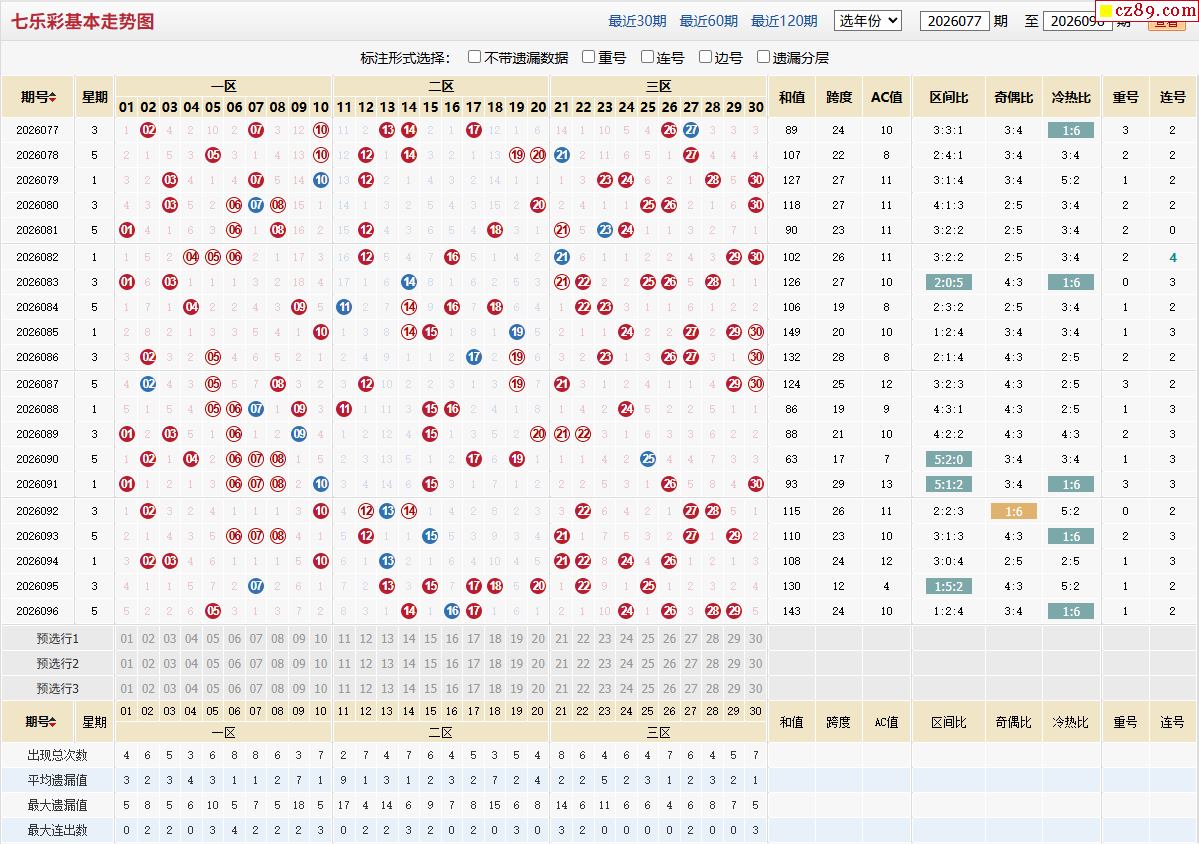Viewport: 1199px width, 844px height.
Task: Click the highlighted 1:6 odd-even cell in row 2026092
Action: click(1013, 511)
